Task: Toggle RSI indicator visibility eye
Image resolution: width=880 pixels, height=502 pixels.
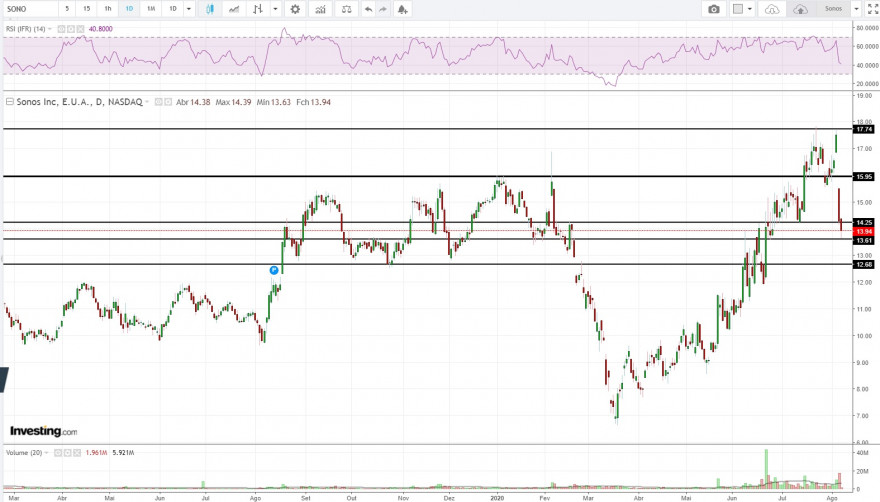Action: tap(61, 29)
